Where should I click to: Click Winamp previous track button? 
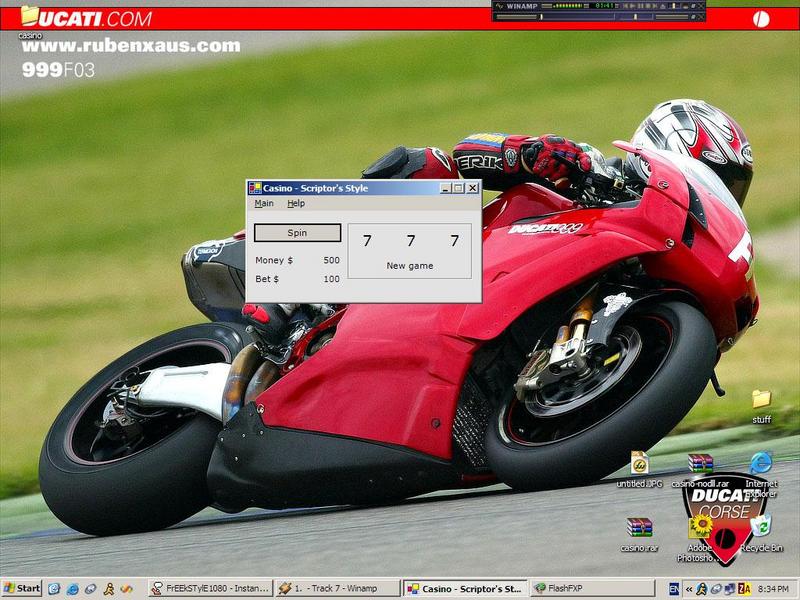[x=626, y=6]
